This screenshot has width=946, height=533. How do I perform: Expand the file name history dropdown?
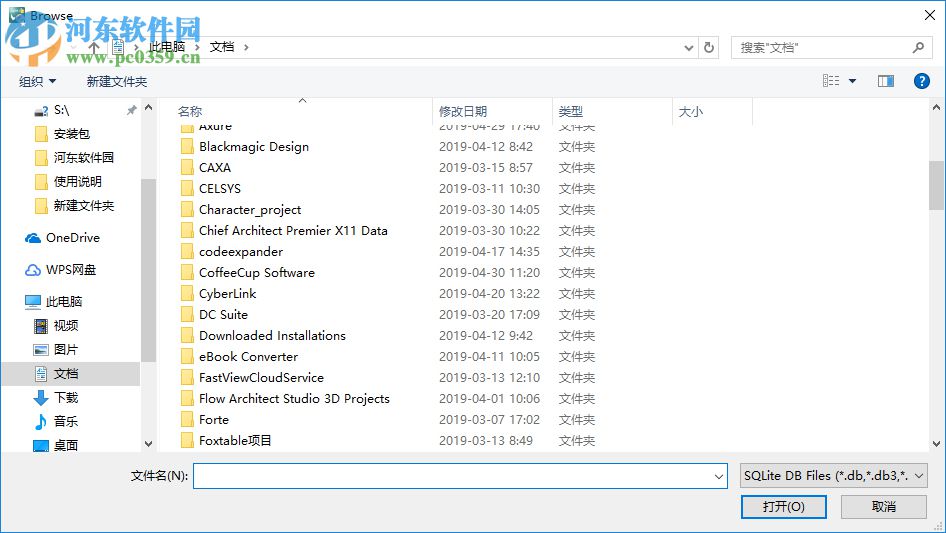coord(719,476)
